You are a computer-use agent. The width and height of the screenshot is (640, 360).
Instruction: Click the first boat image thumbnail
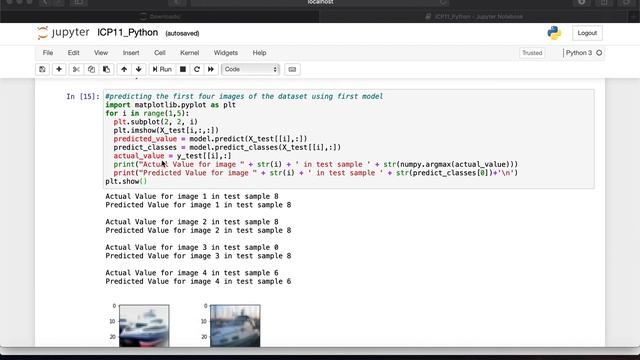(144, 326)
